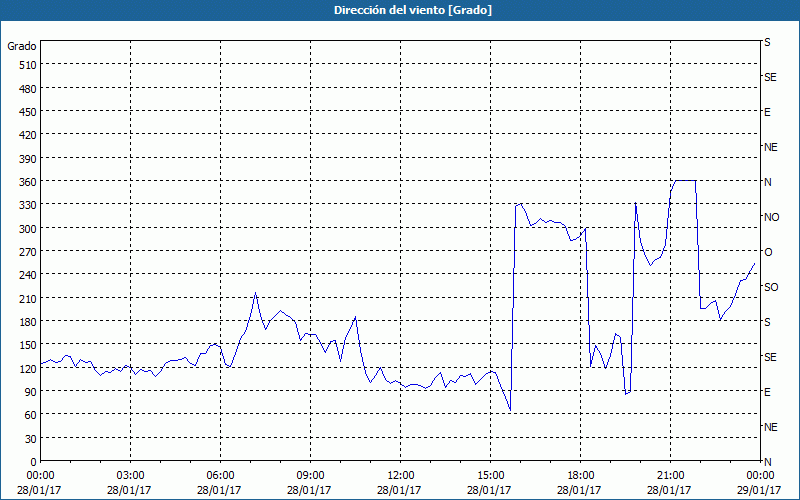800x500 pixels.
Task: Click the NE compass label at 30 level
Action: click(x=771, y=427)
